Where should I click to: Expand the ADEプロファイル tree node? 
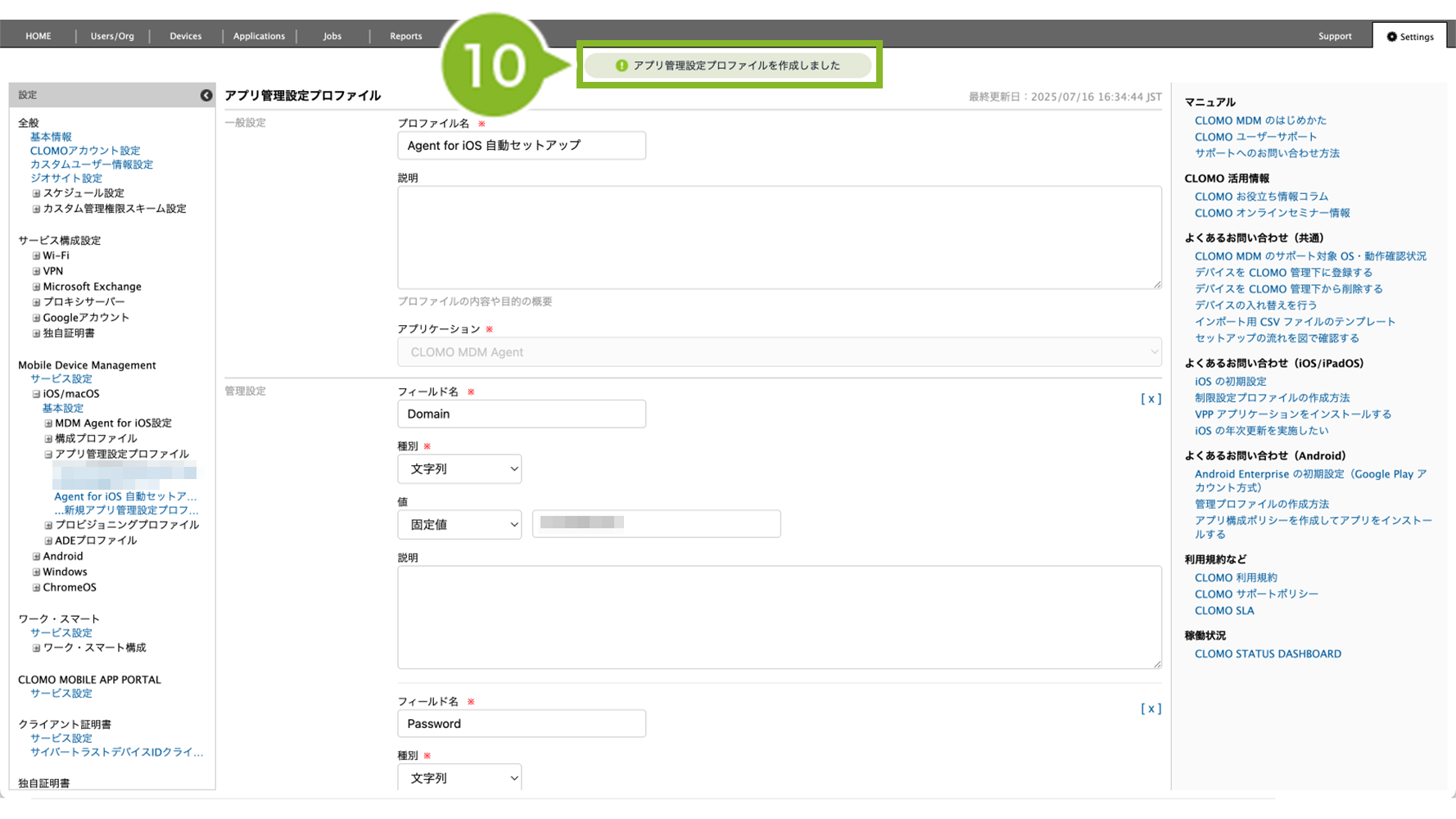click(48, 541)
